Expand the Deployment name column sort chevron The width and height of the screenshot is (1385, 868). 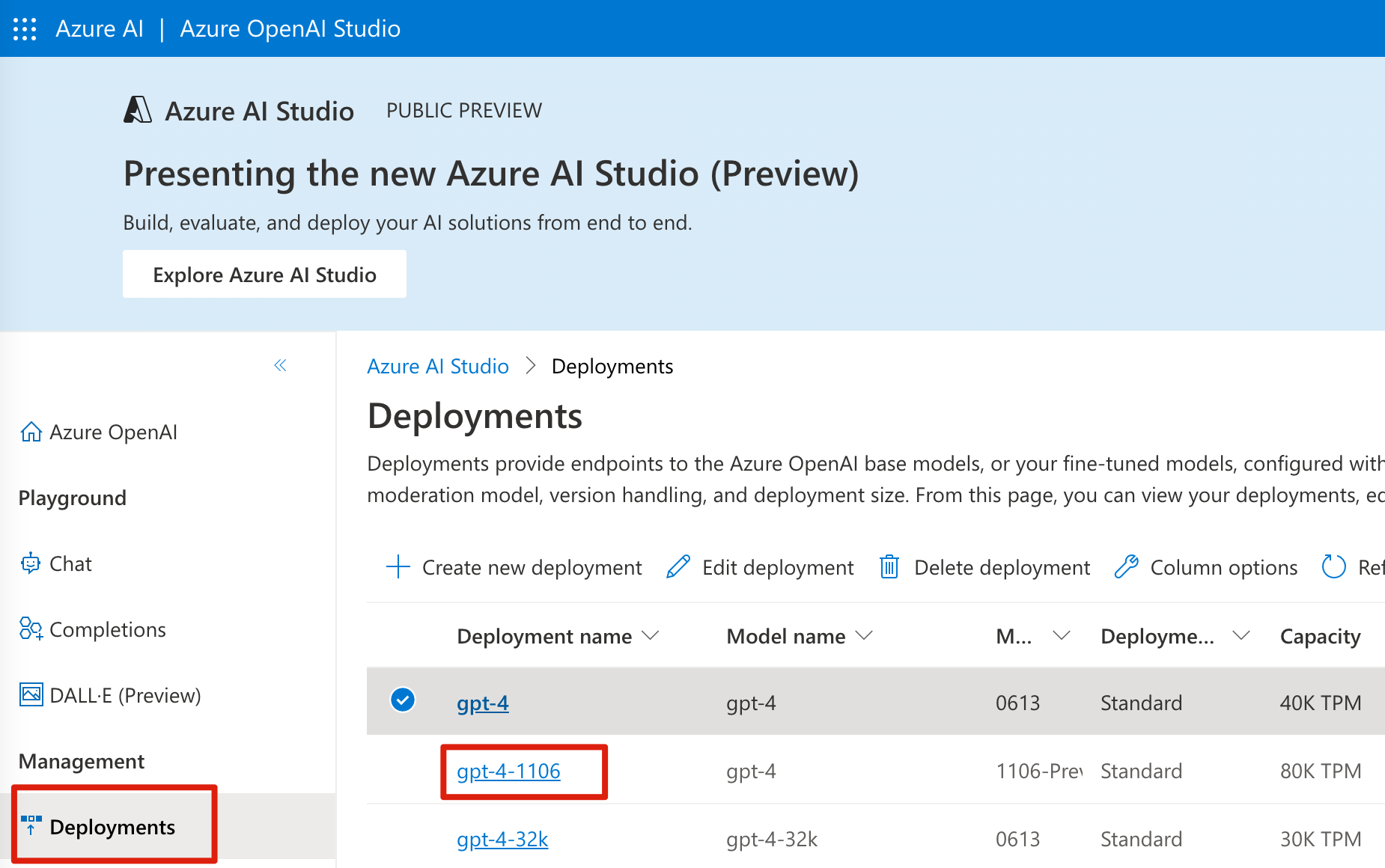[651, 635]
